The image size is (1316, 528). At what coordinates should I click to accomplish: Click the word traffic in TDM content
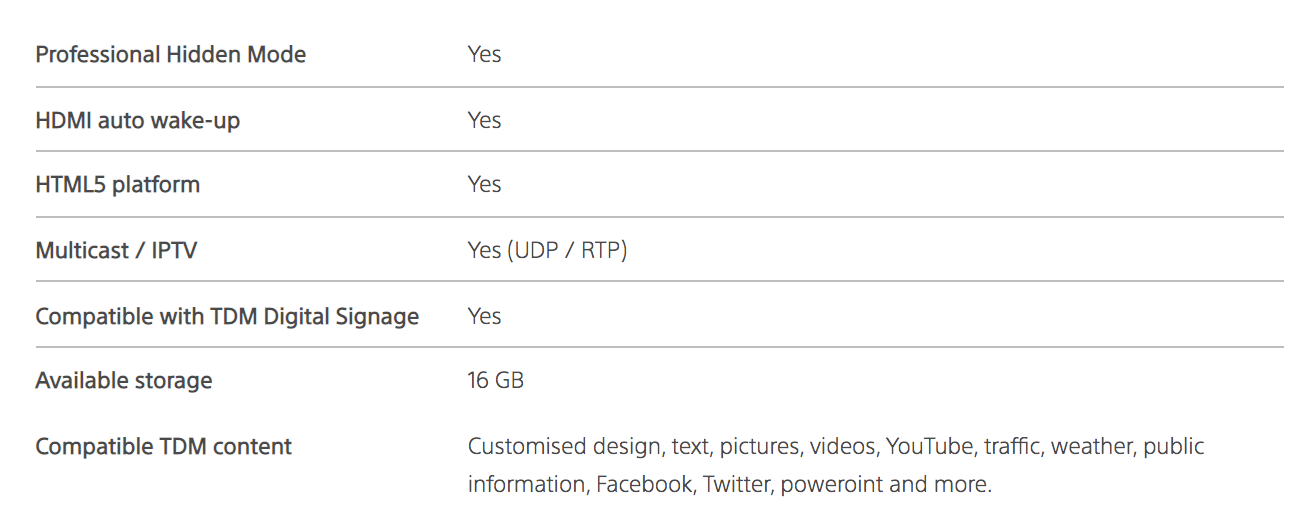coord(1011,446)
